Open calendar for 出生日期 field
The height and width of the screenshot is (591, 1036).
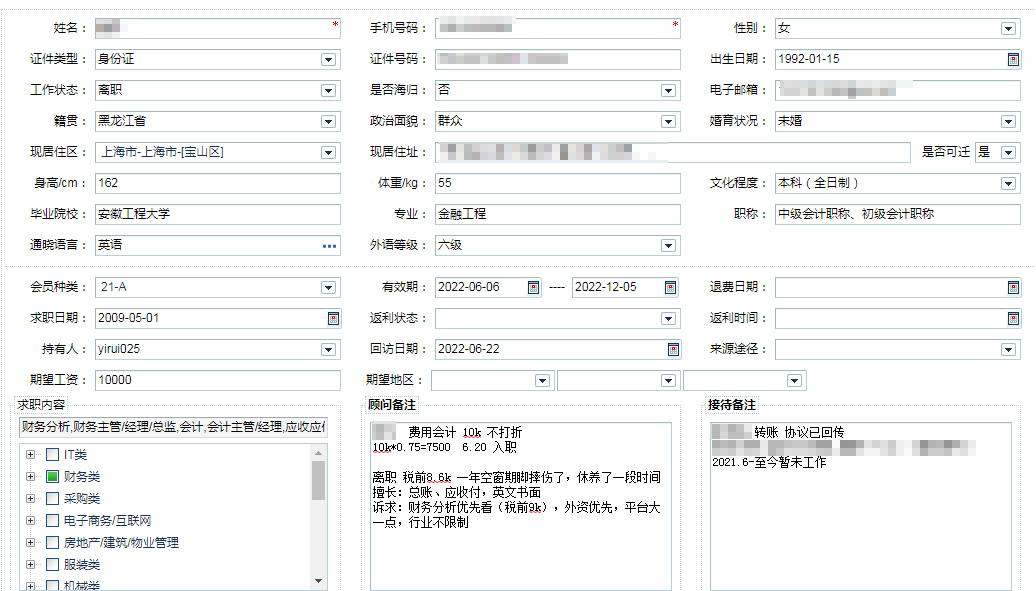1013,59
